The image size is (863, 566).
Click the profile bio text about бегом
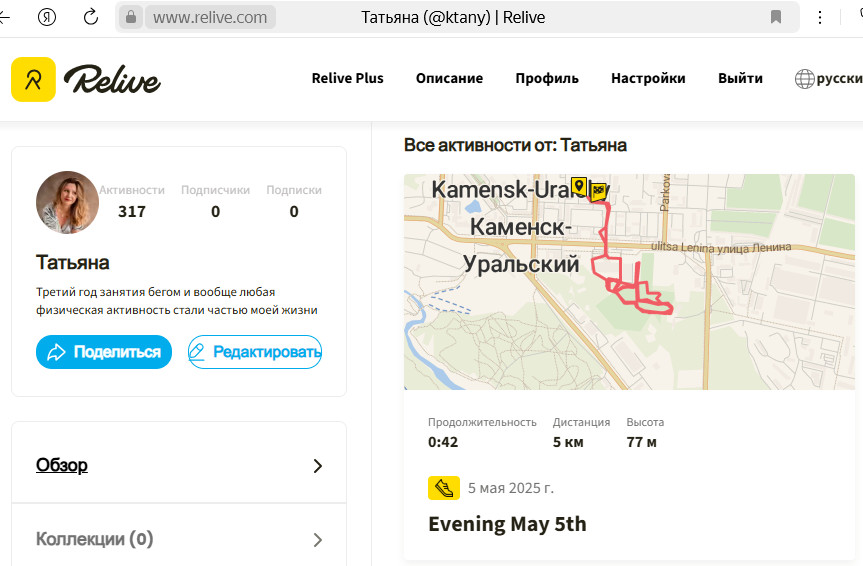[177, 301]
